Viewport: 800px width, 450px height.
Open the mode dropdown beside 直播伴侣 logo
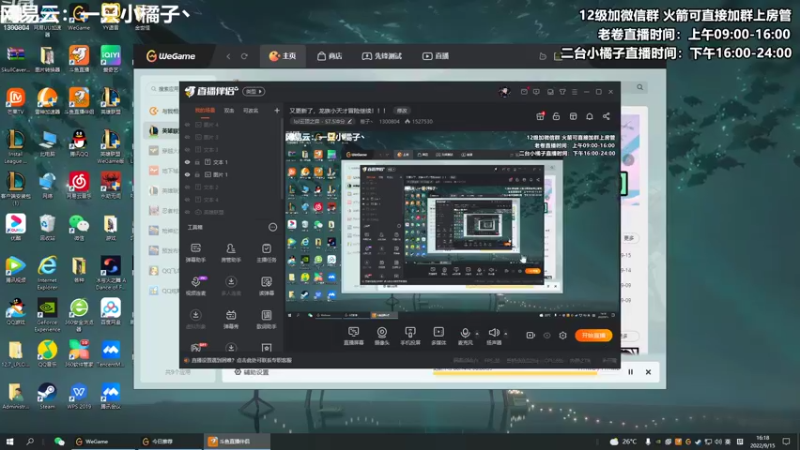254,92
